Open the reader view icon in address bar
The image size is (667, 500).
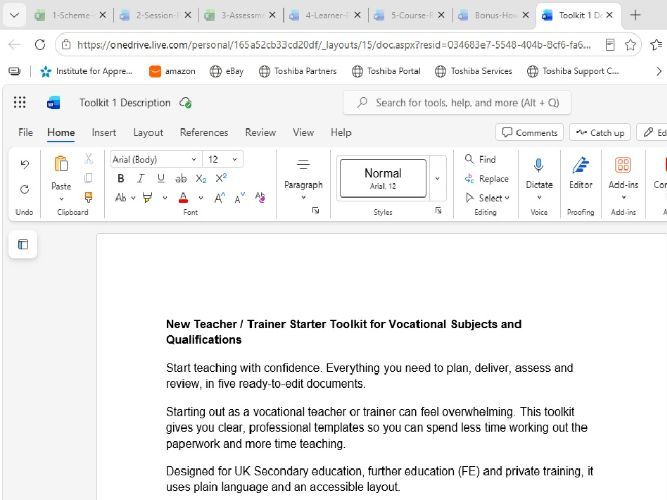(x=610, y=44)
